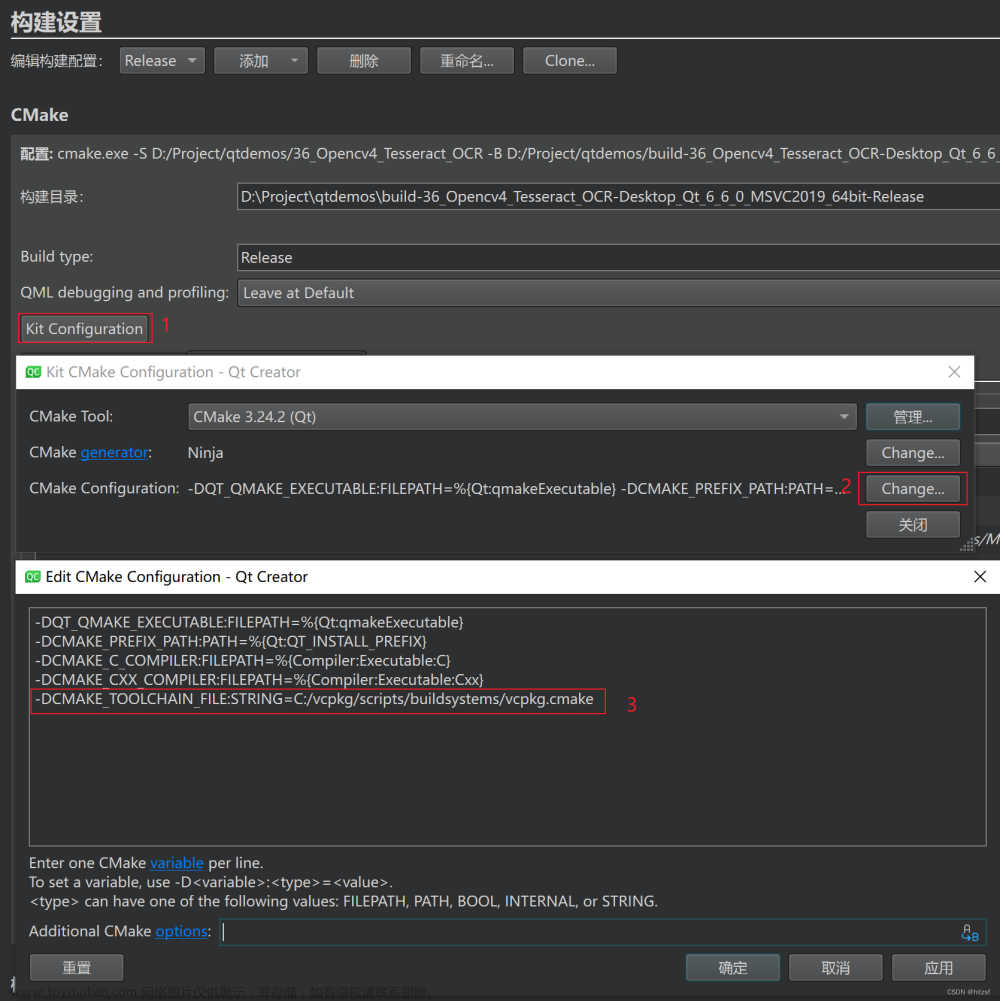The width and height of the screenshot is (1000, 1001).
Task: Close the Edit CMake Configuration dialog
Action: (x=980, y=576)
